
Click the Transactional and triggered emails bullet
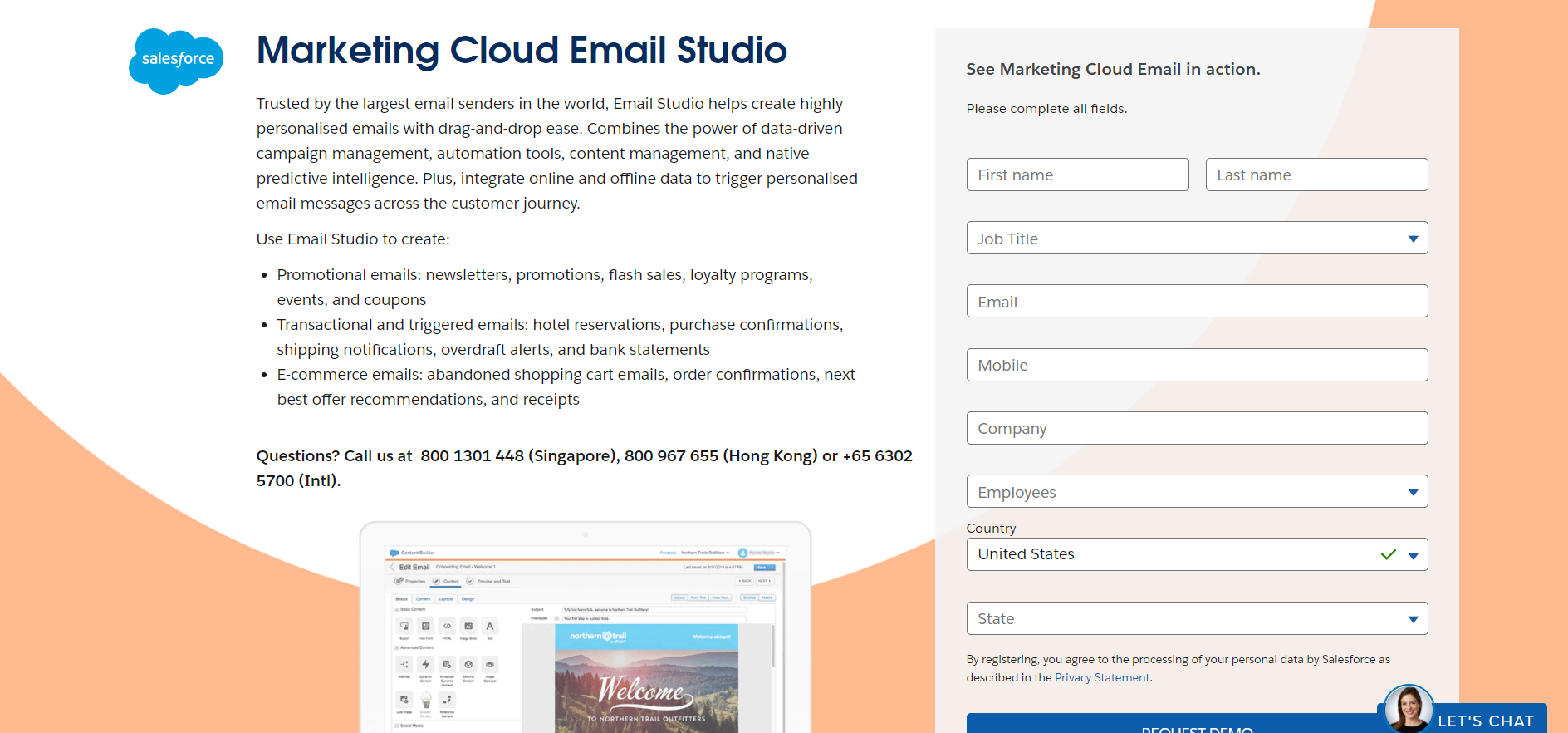tap(561, 337)
